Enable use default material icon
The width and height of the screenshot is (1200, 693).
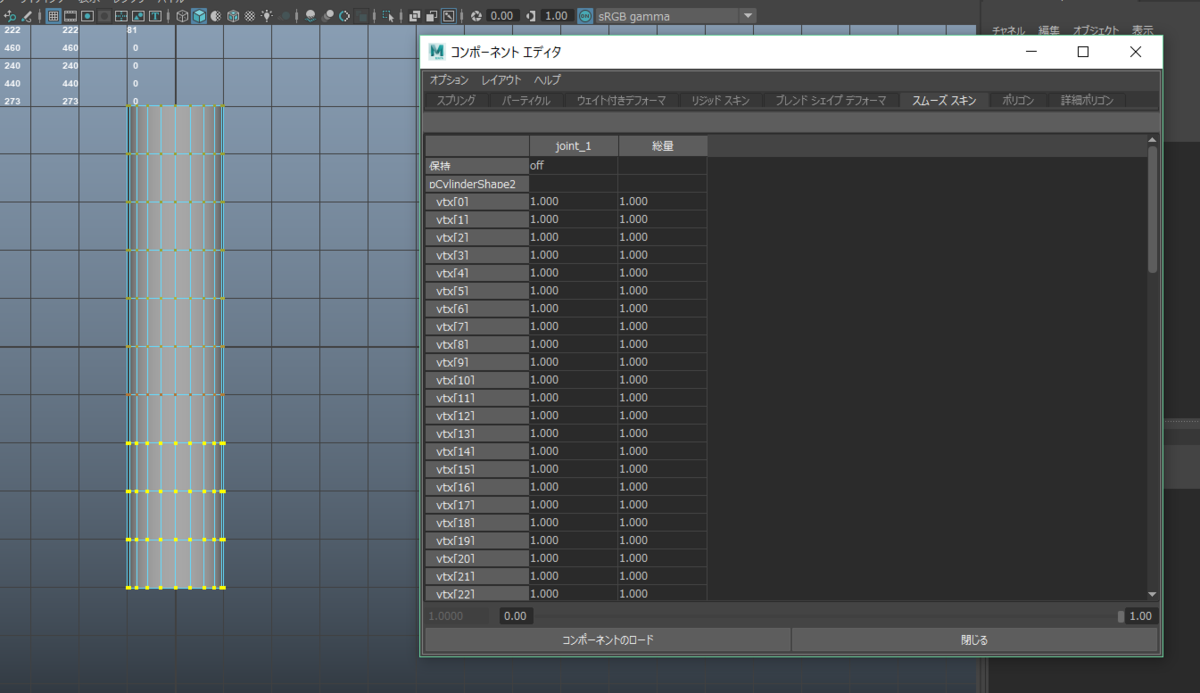tap(216, 16)
